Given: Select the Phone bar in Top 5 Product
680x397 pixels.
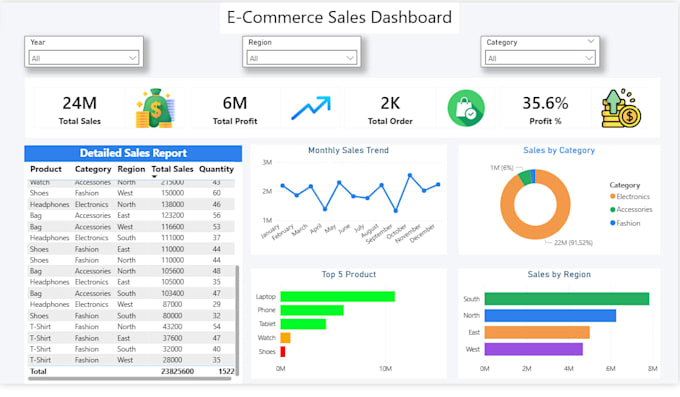Looking at the screenshot, I should click(312, 310).
